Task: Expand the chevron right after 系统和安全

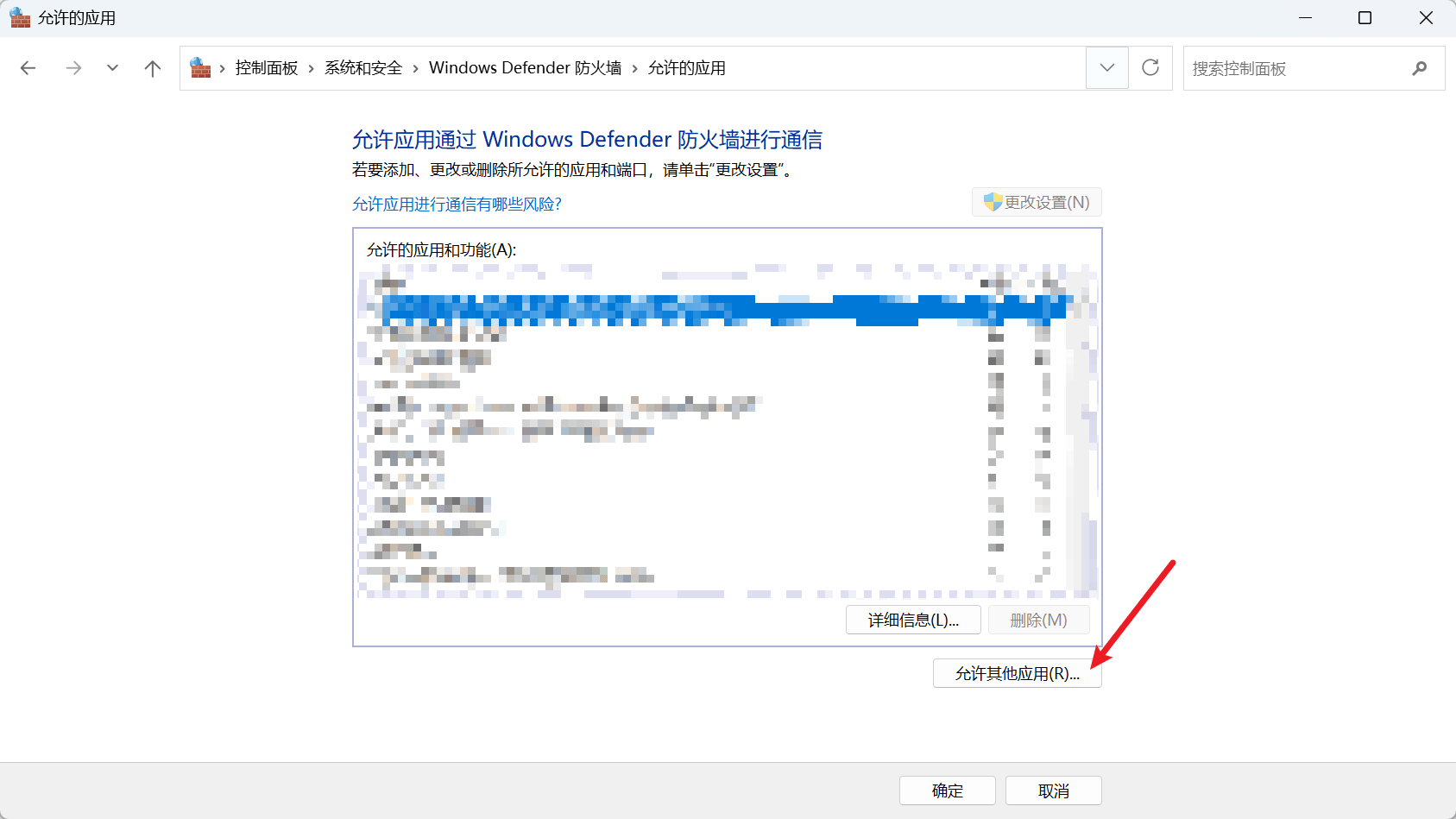Action: click(416, 68)
